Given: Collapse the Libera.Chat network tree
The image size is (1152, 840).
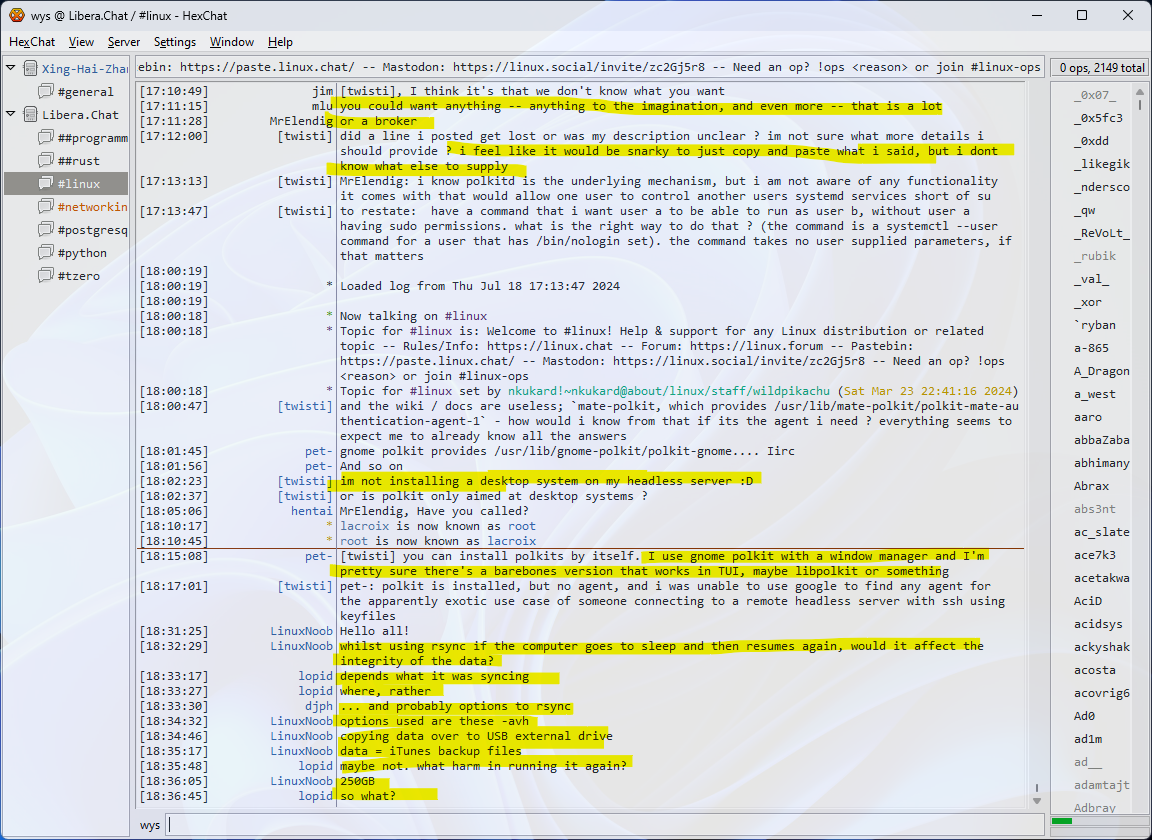Looking at the screenshot, I should pyautogui.click(x=11, y=115).
